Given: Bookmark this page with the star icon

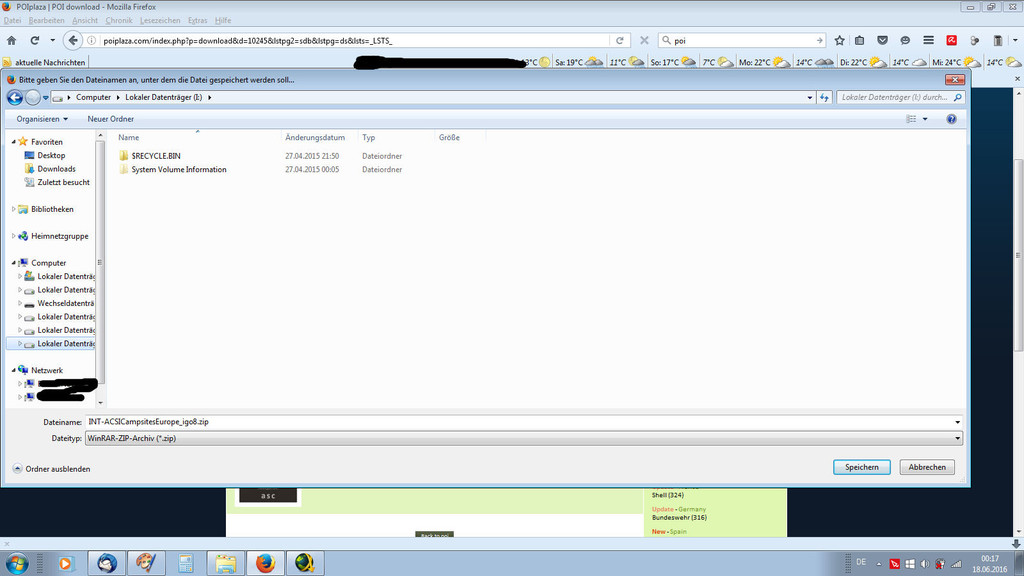Looking at the screenshot, I should pyautogui.click(x=839, y=40).
